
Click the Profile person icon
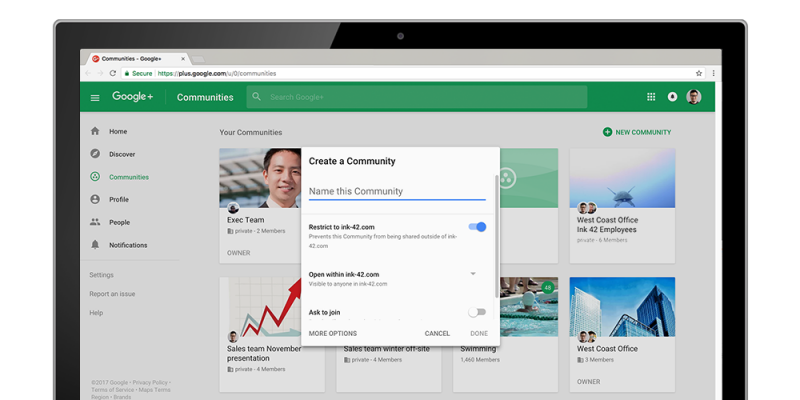(95, 199)
